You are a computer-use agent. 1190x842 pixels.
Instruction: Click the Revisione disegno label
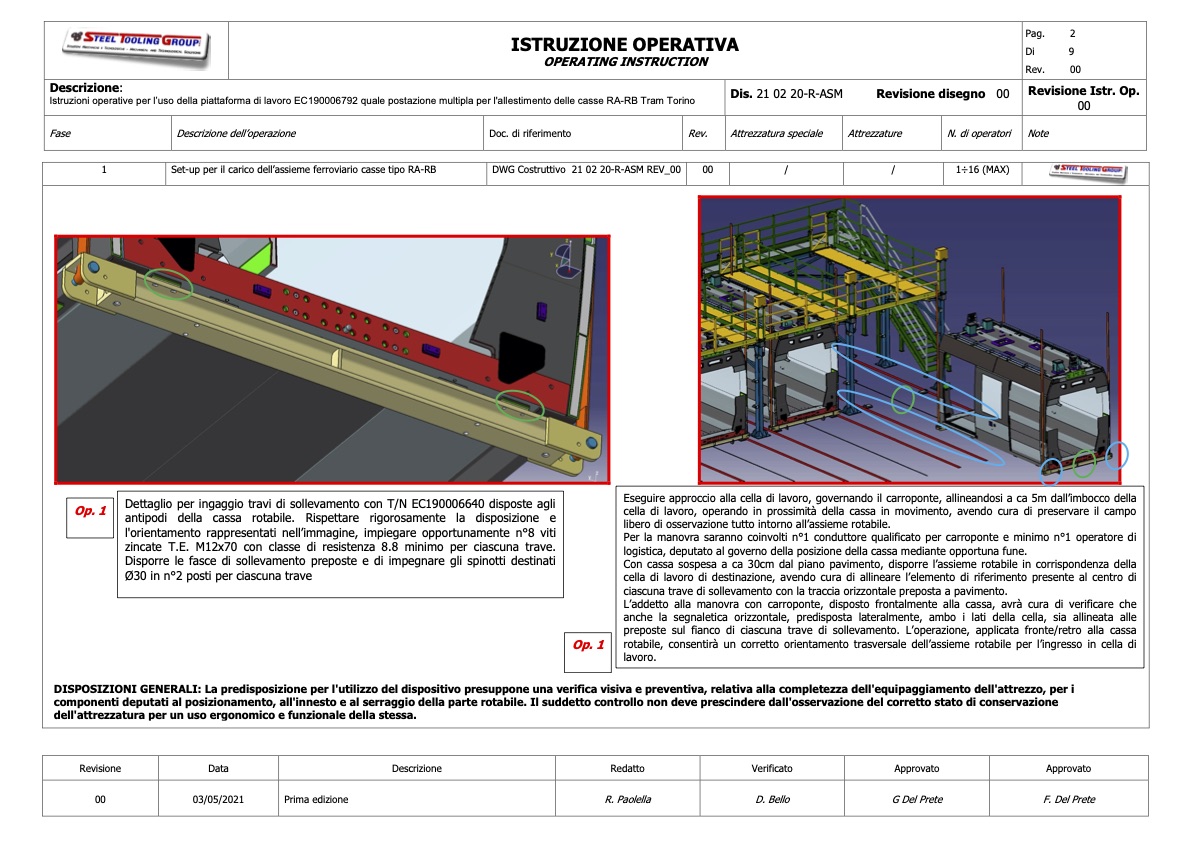point(930,94)
